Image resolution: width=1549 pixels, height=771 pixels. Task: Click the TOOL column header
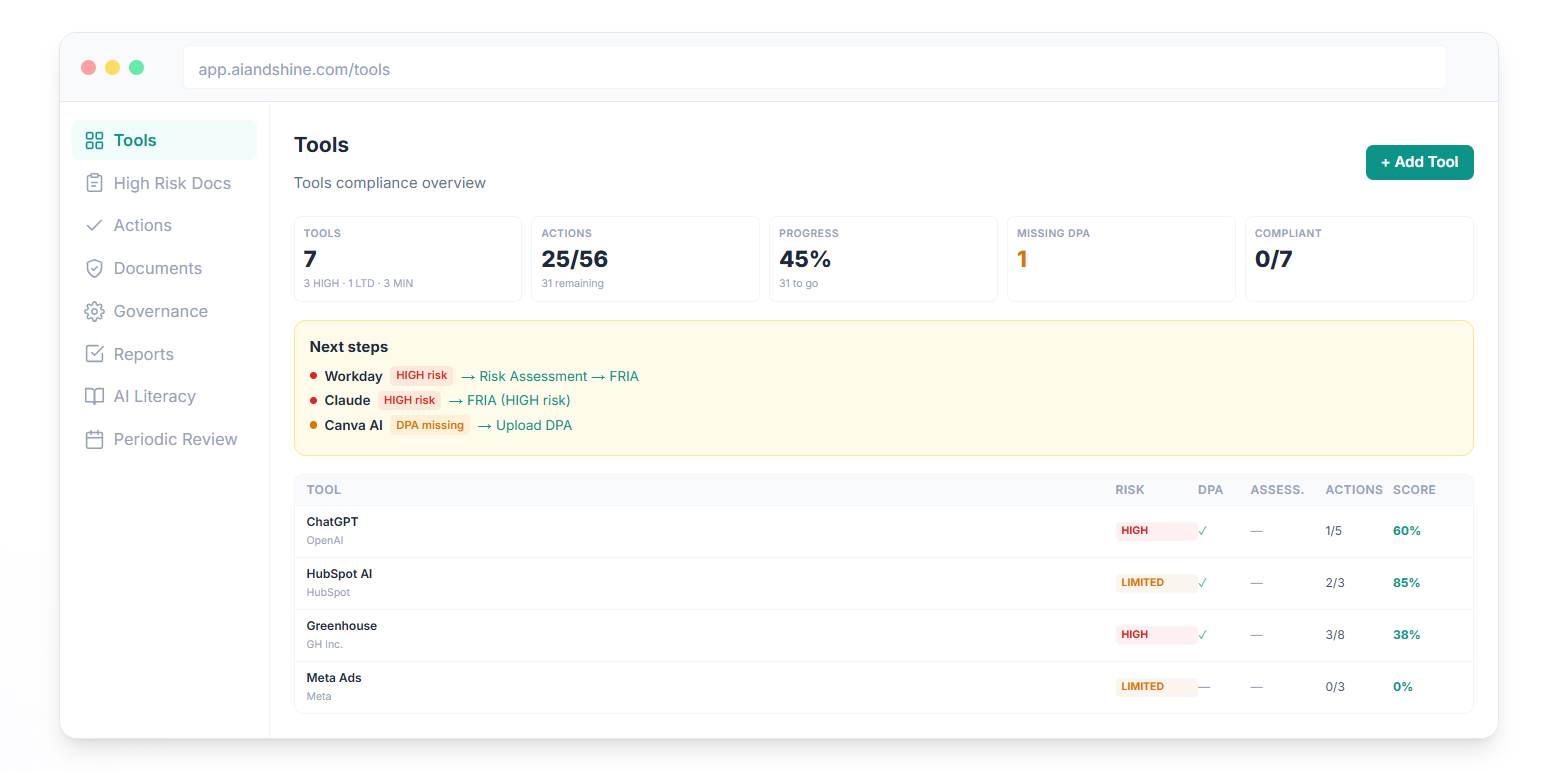coord(324,490)
